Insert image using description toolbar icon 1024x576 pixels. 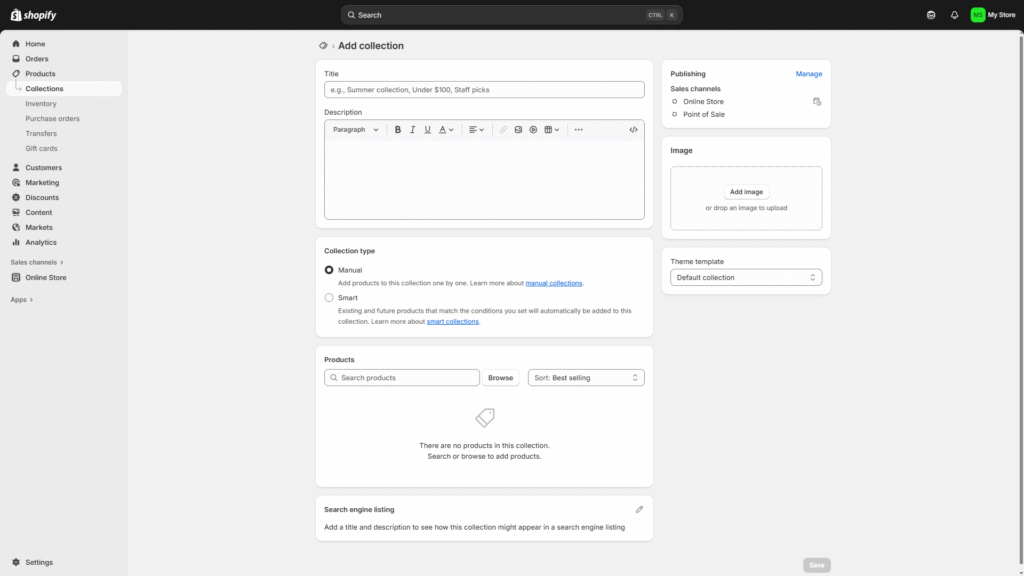pos(518,130)
